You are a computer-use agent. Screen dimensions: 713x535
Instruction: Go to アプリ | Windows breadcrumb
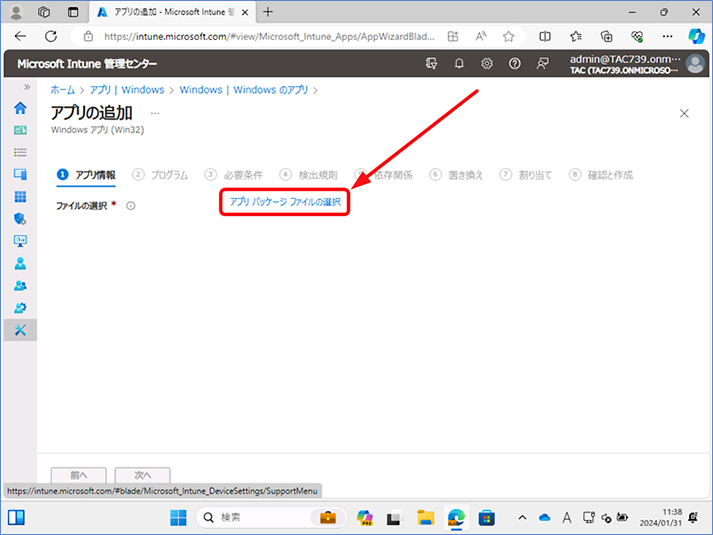coord(127,90)
